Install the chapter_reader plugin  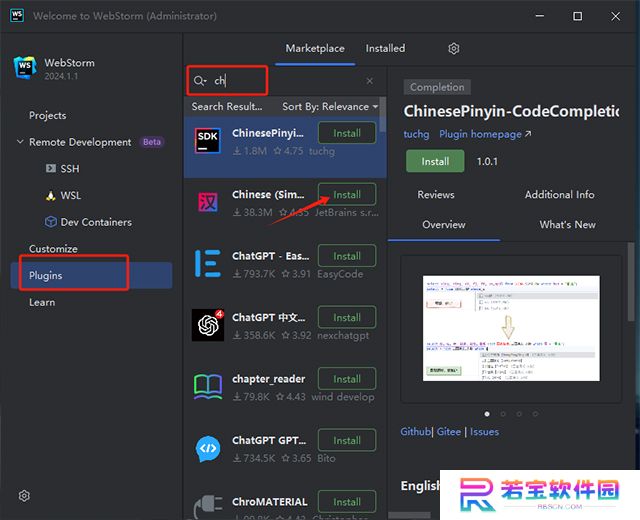point(347,379)
